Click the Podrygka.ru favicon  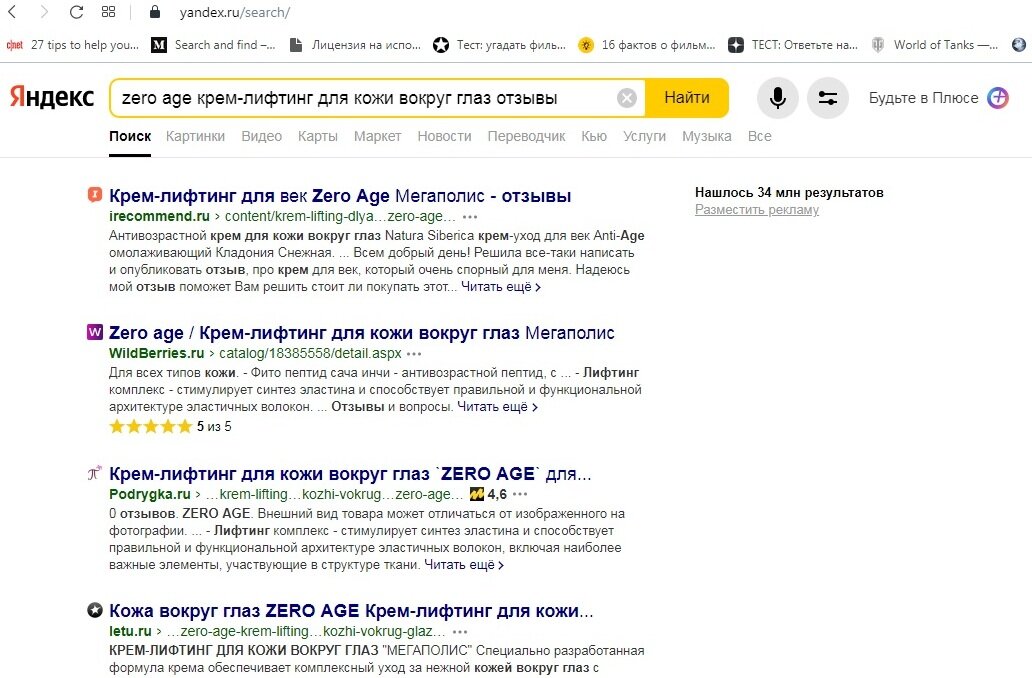(x=95, y=473)
